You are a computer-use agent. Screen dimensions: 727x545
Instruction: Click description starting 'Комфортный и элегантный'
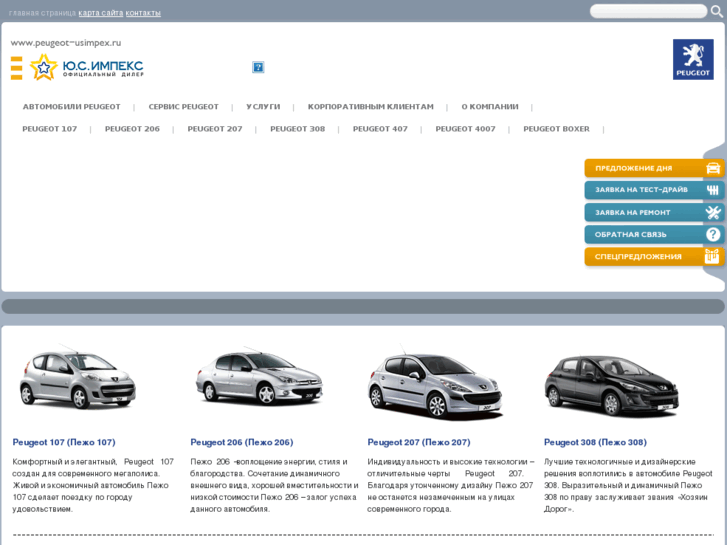coord(93,485)
